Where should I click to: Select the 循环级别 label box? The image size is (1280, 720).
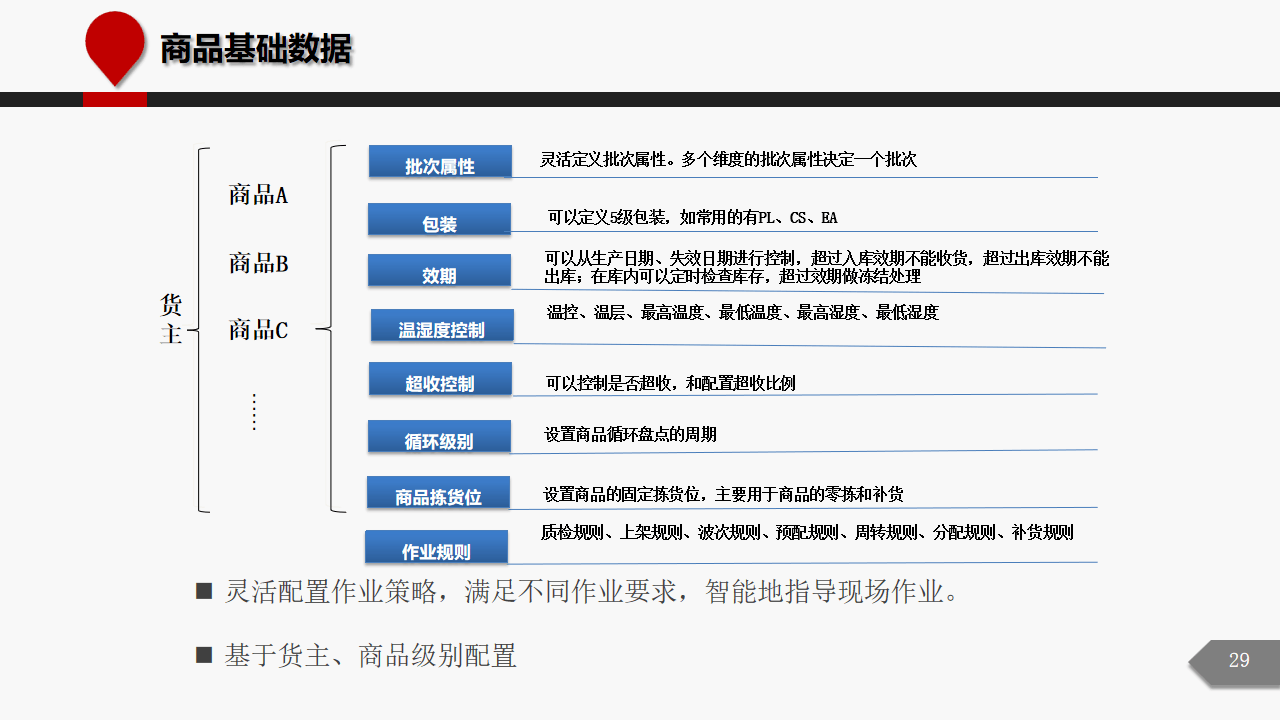439,437
